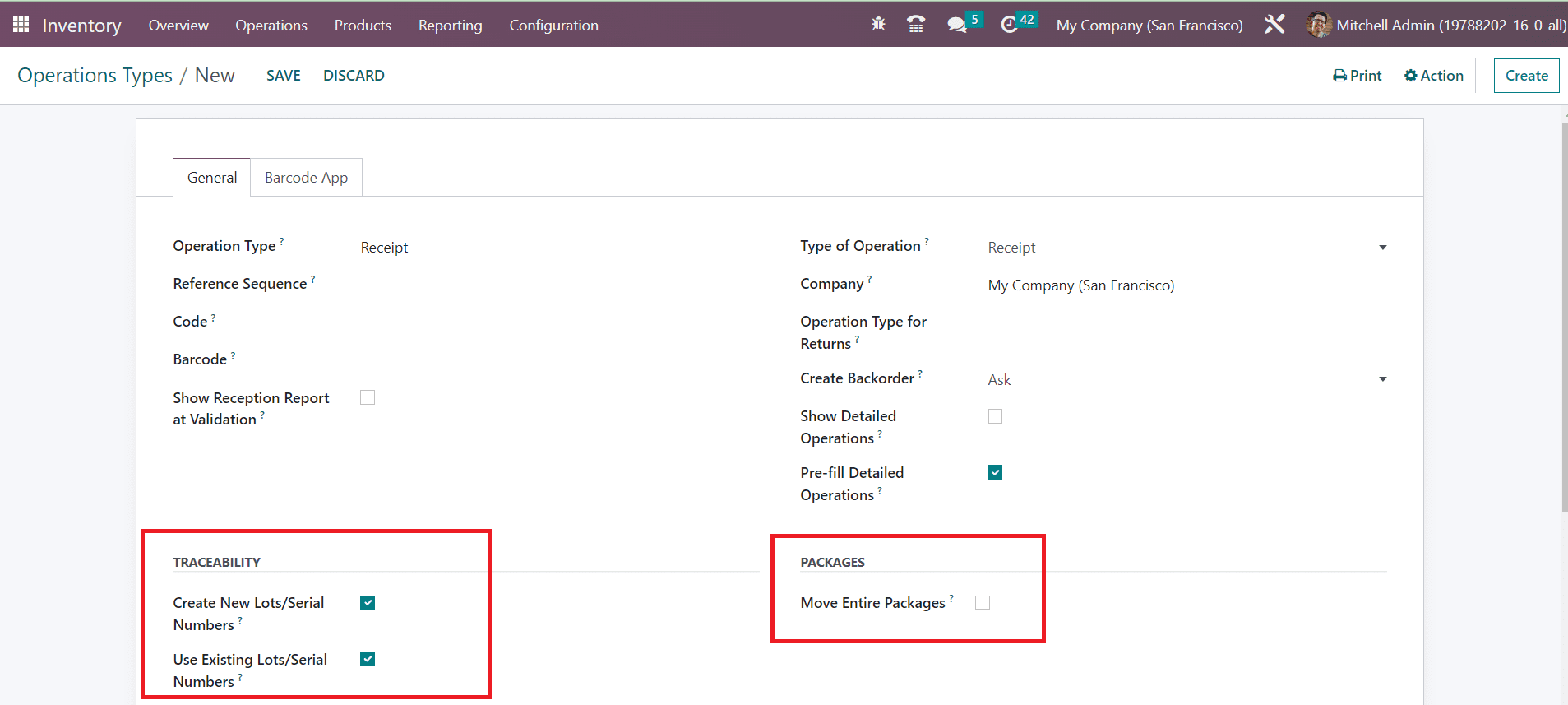Click the DISCARD button
Screen dimensions: 1568x705
pyautogui.click(x=354, y=76)
